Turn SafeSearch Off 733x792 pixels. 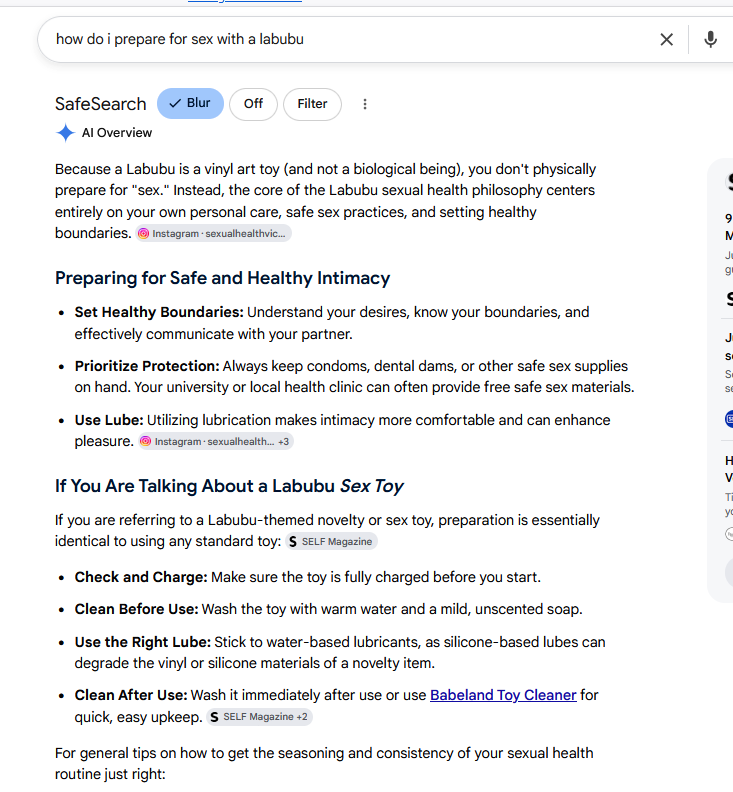click(253, 104)
